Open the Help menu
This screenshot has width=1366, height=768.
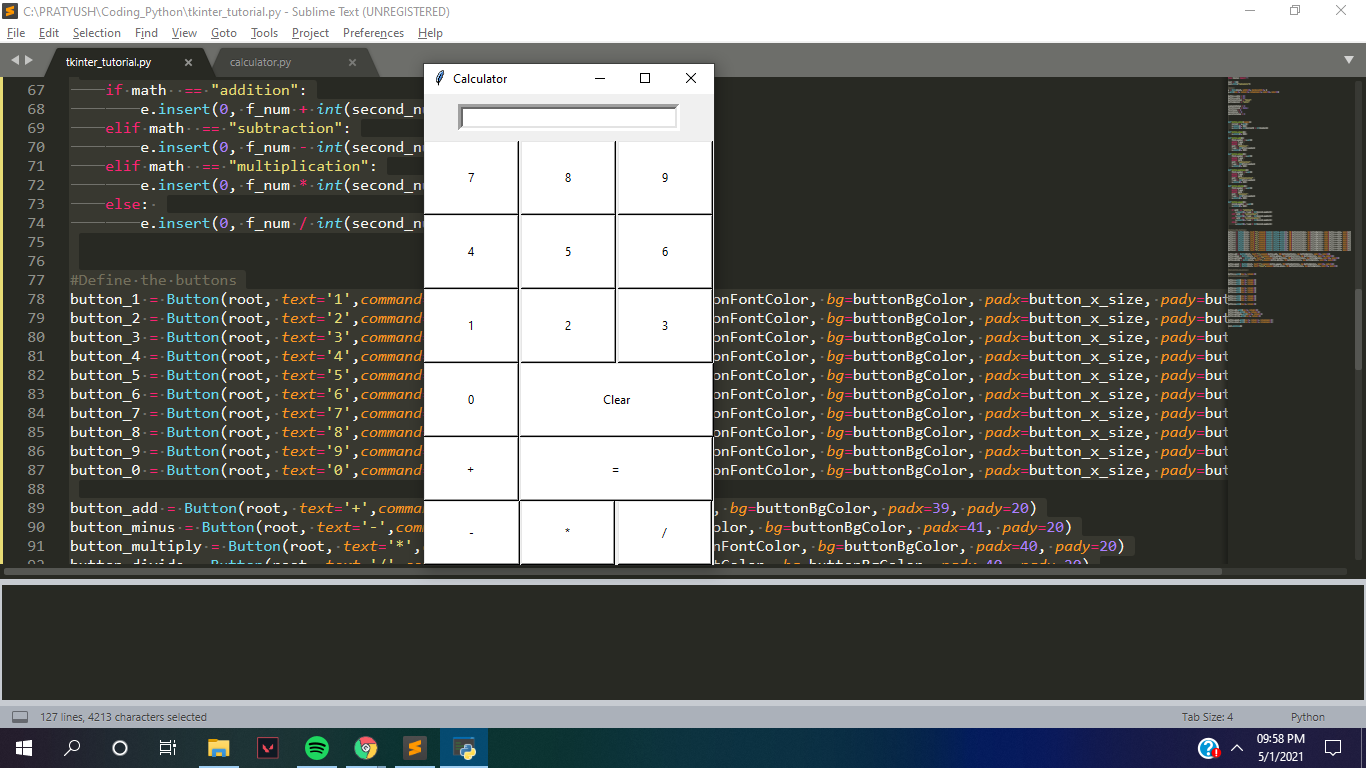tap(430, 33)
